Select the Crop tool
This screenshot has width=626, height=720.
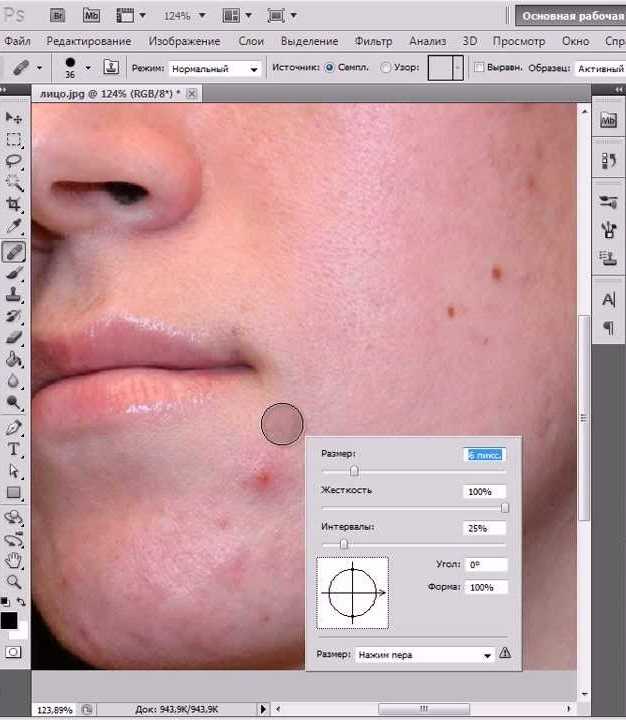[x=14, y=204]
